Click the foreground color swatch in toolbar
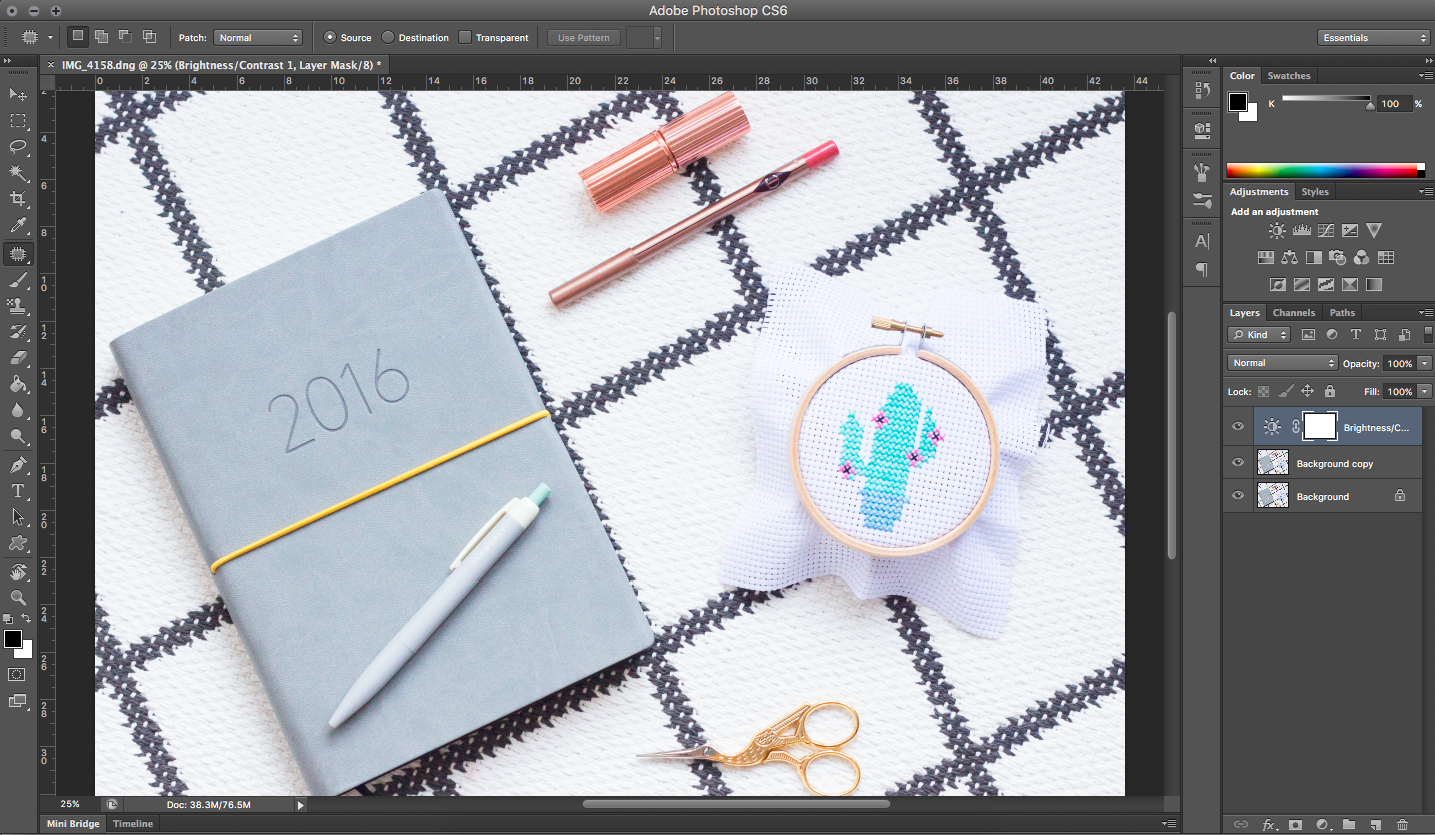This screenshot has height=835, width=1435. click(x=13, y=638)
